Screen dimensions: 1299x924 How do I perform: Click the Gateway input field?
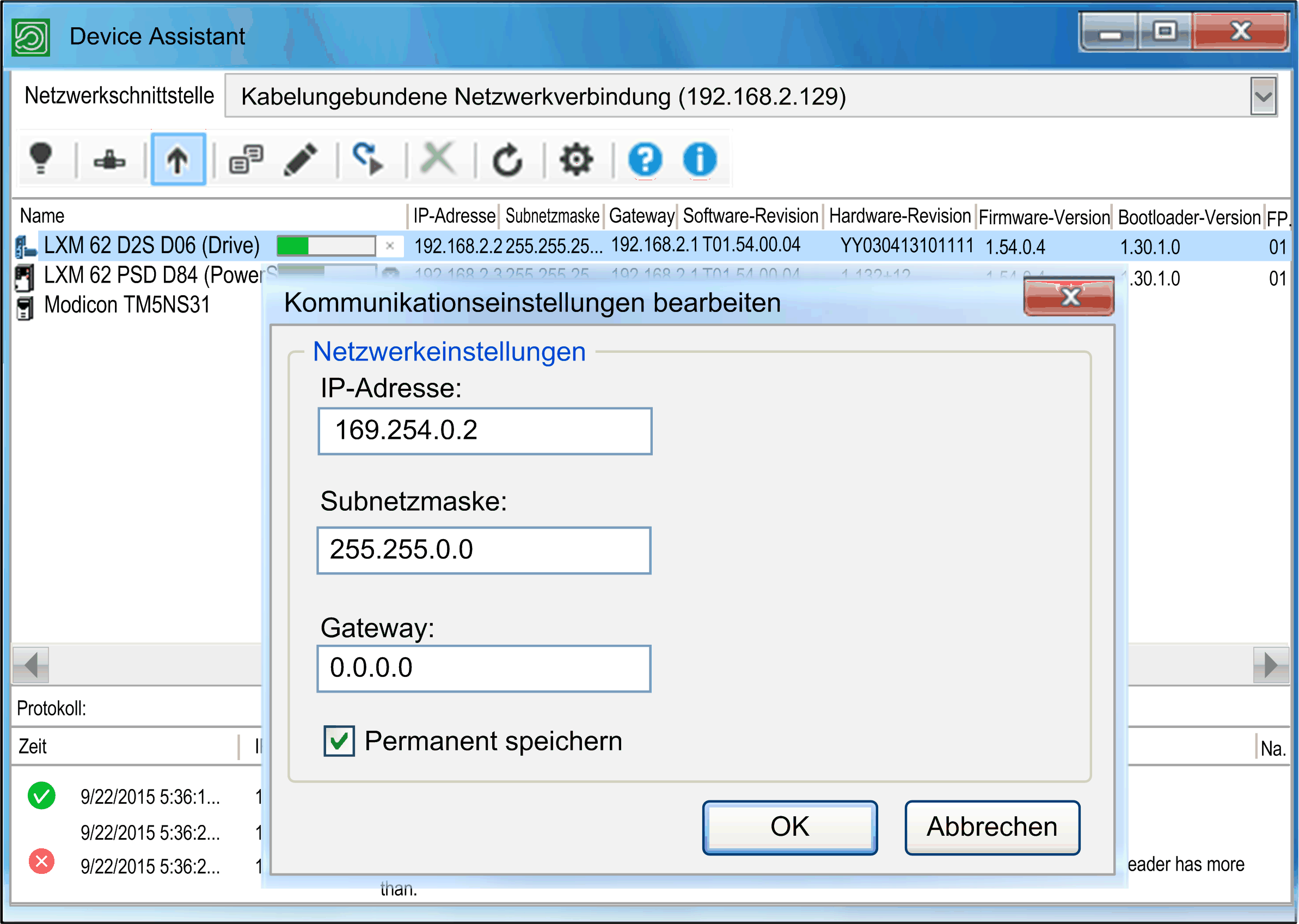[484, 669]
